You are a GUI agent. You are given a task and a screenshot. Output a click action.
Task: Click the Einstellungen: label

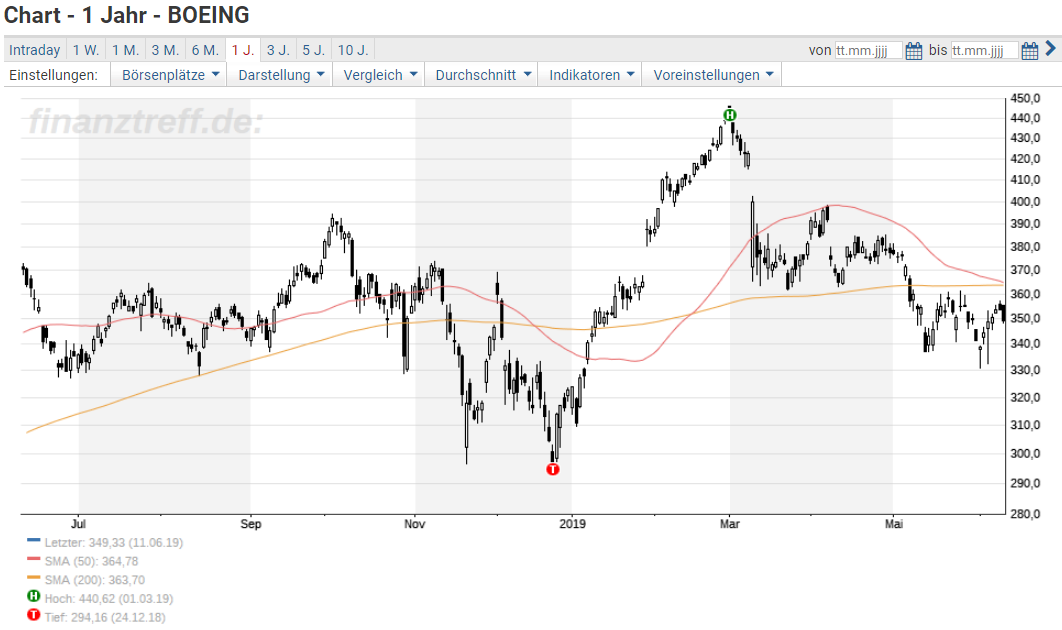click(53, 75)
